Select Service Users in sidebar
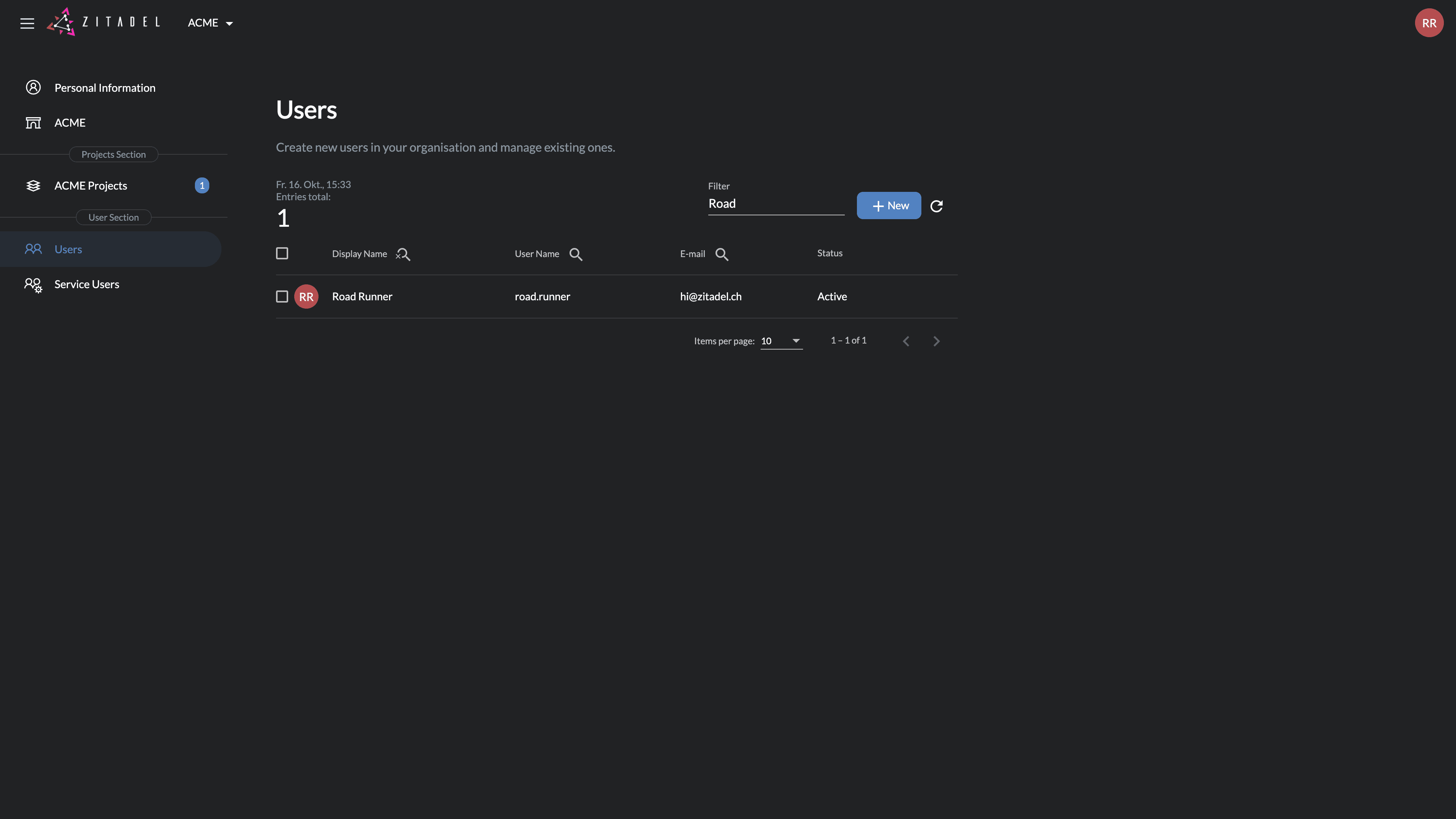Viewport: 1456px width, 819px height. [x=86, y=284]
